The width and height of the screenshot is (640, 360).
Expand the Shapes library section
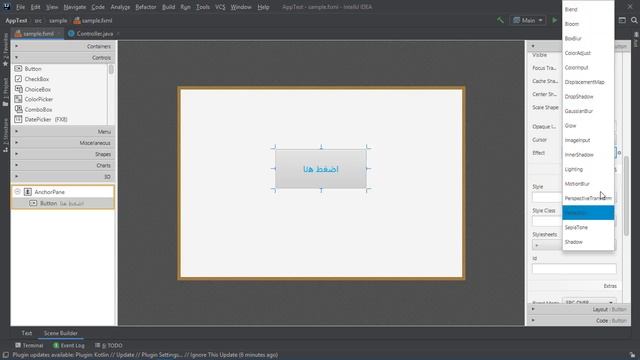click(x=63, y=154)
